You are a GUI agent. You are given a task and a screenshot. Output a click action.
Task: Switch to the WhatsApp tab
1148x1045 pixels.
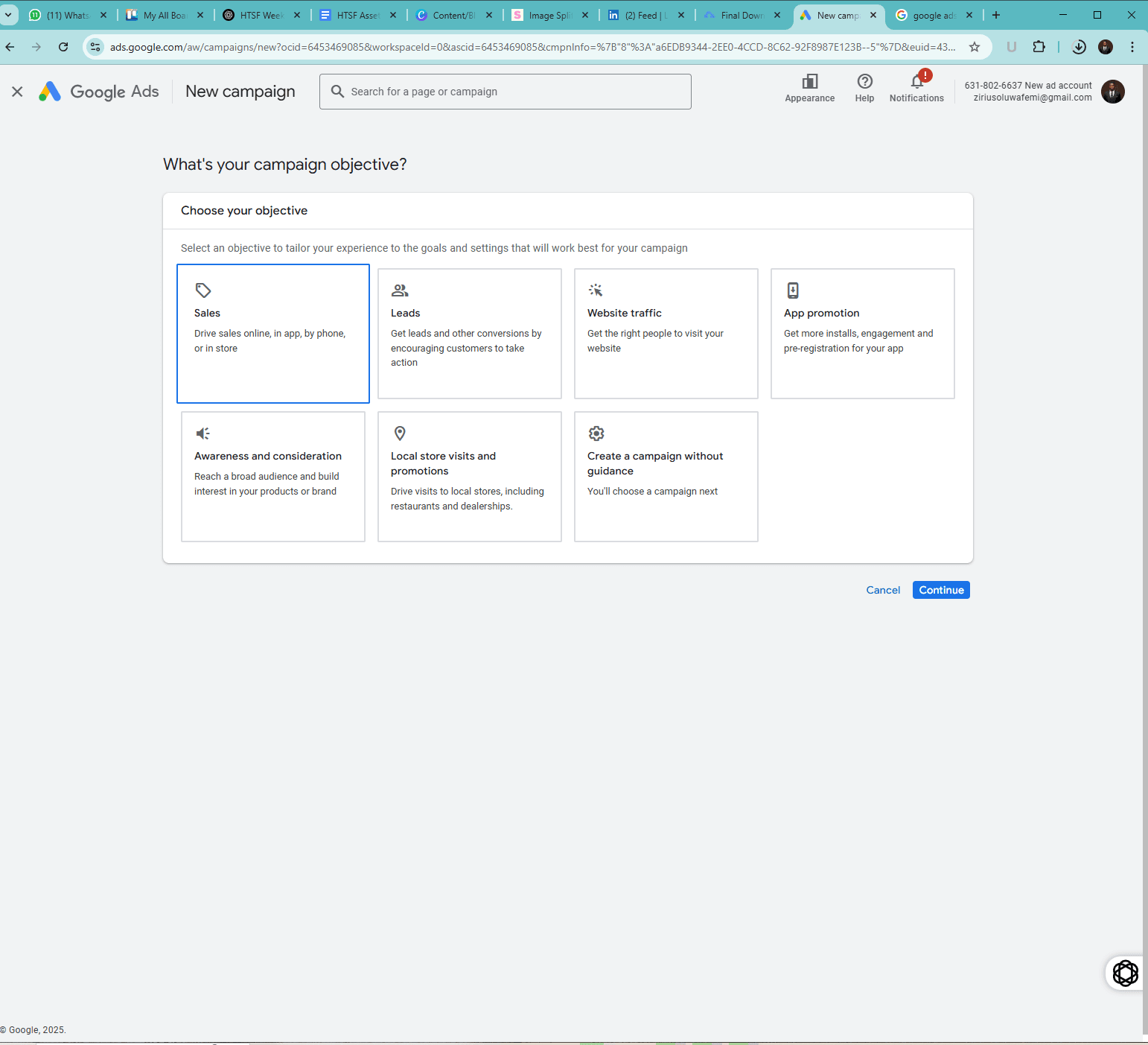(68, 15)
